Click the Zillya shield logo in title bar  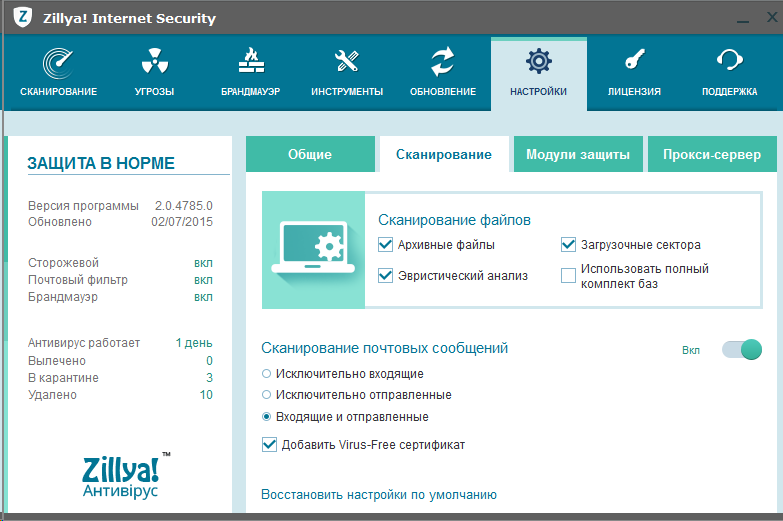click(x=22, y=17)
